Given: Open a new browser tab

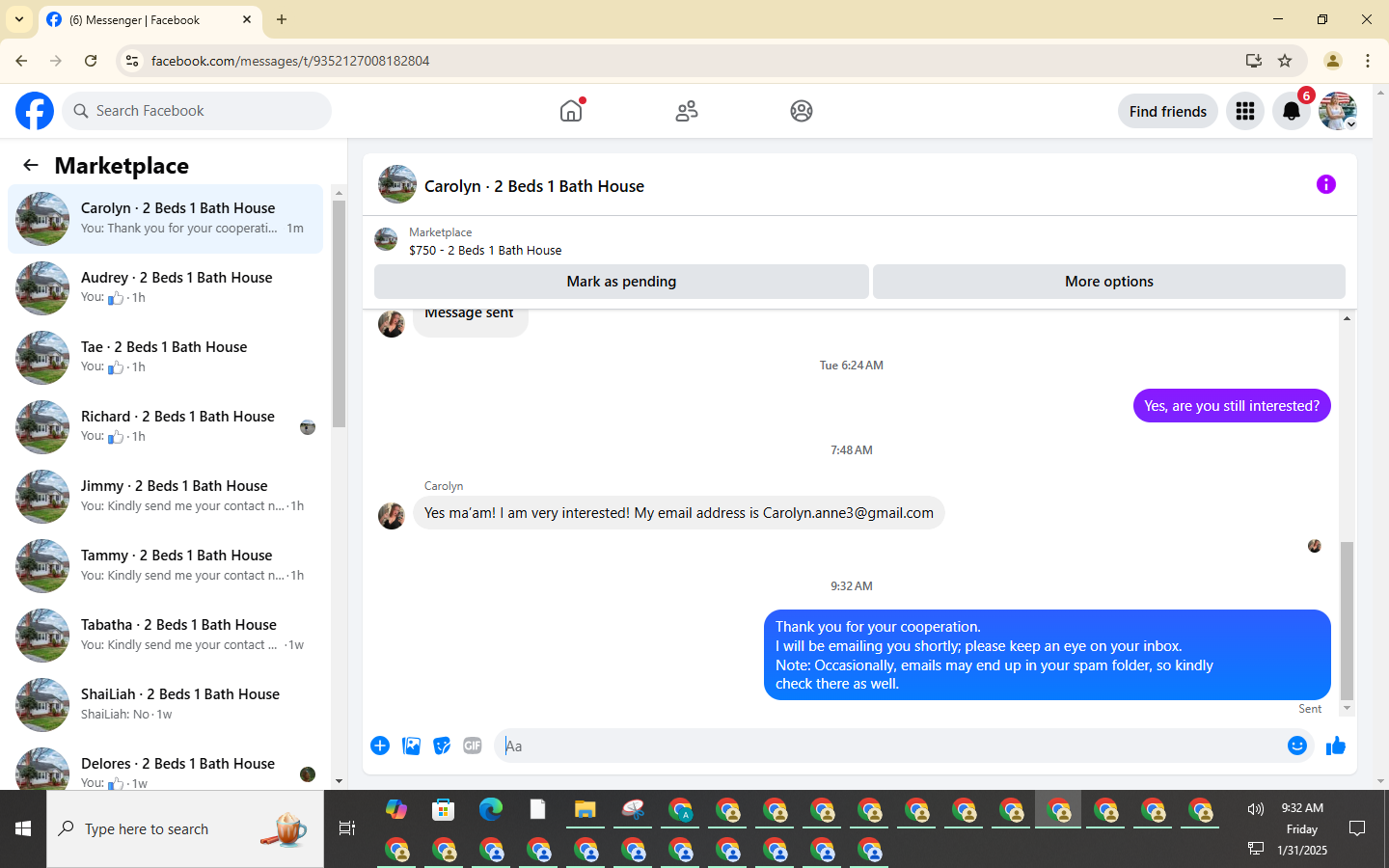Looking at the screenshot, I should [x=282, y=19].
